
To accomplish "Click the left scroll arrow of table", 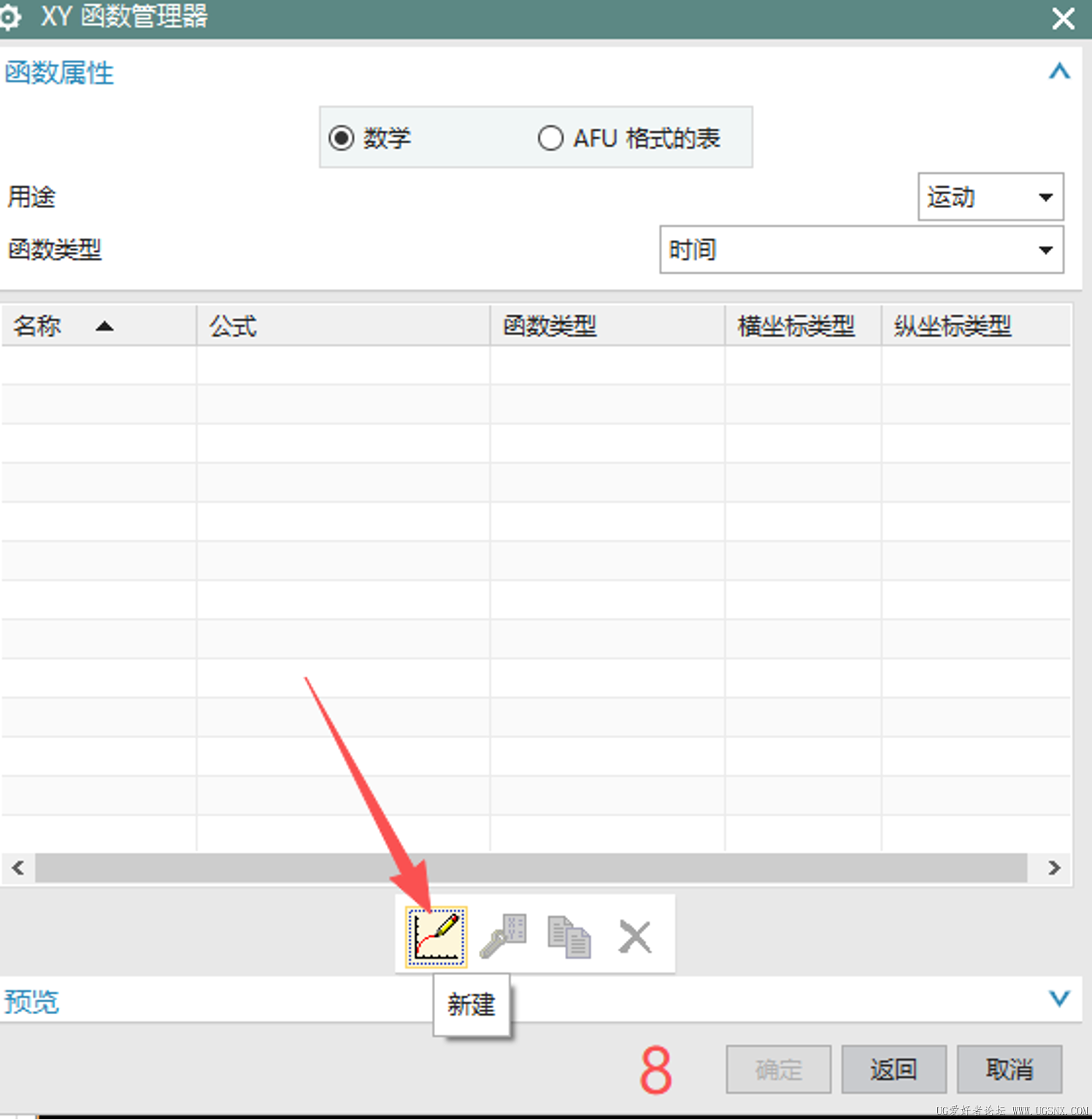I will tap(18, 868).
